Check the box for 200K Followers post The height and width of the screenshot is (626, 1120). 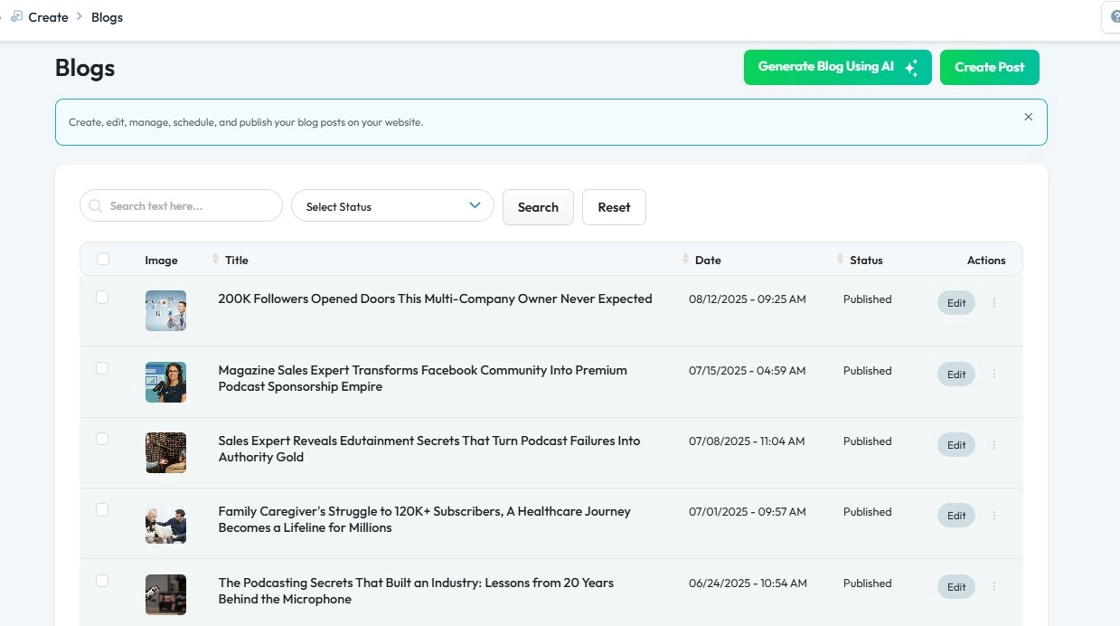pos(102,297)
